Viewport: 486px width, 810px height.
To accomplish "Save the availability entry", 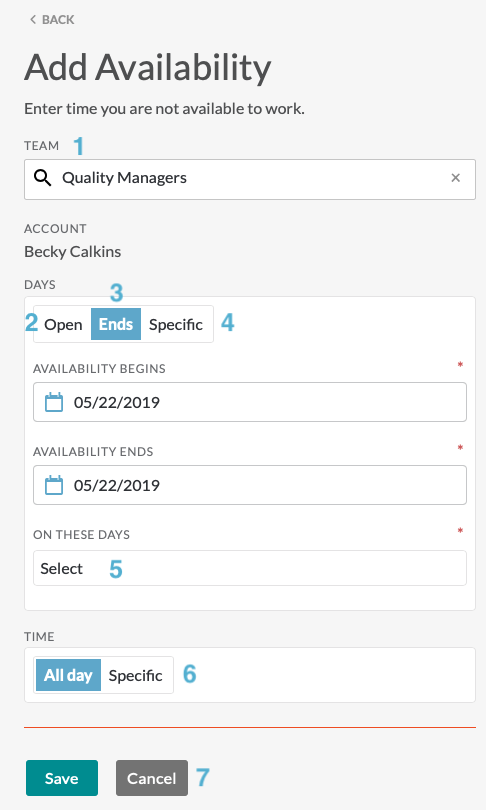I will pyautogui.click(x=61, y=778).
